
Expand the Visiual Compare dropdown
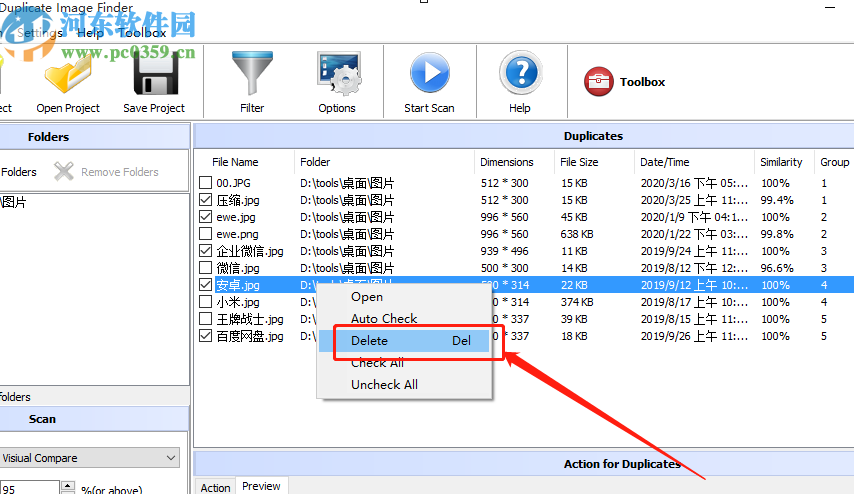click(x=171, y=458)
